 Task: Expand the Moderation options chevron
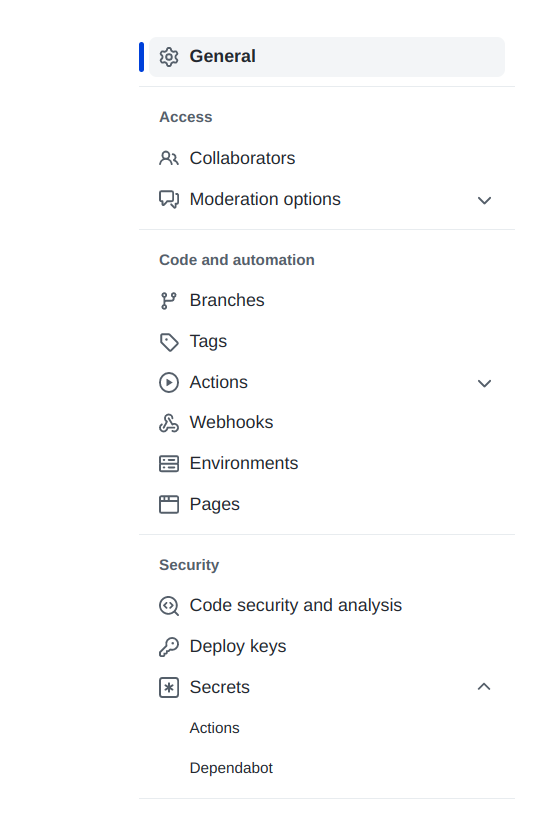[484, 200]
